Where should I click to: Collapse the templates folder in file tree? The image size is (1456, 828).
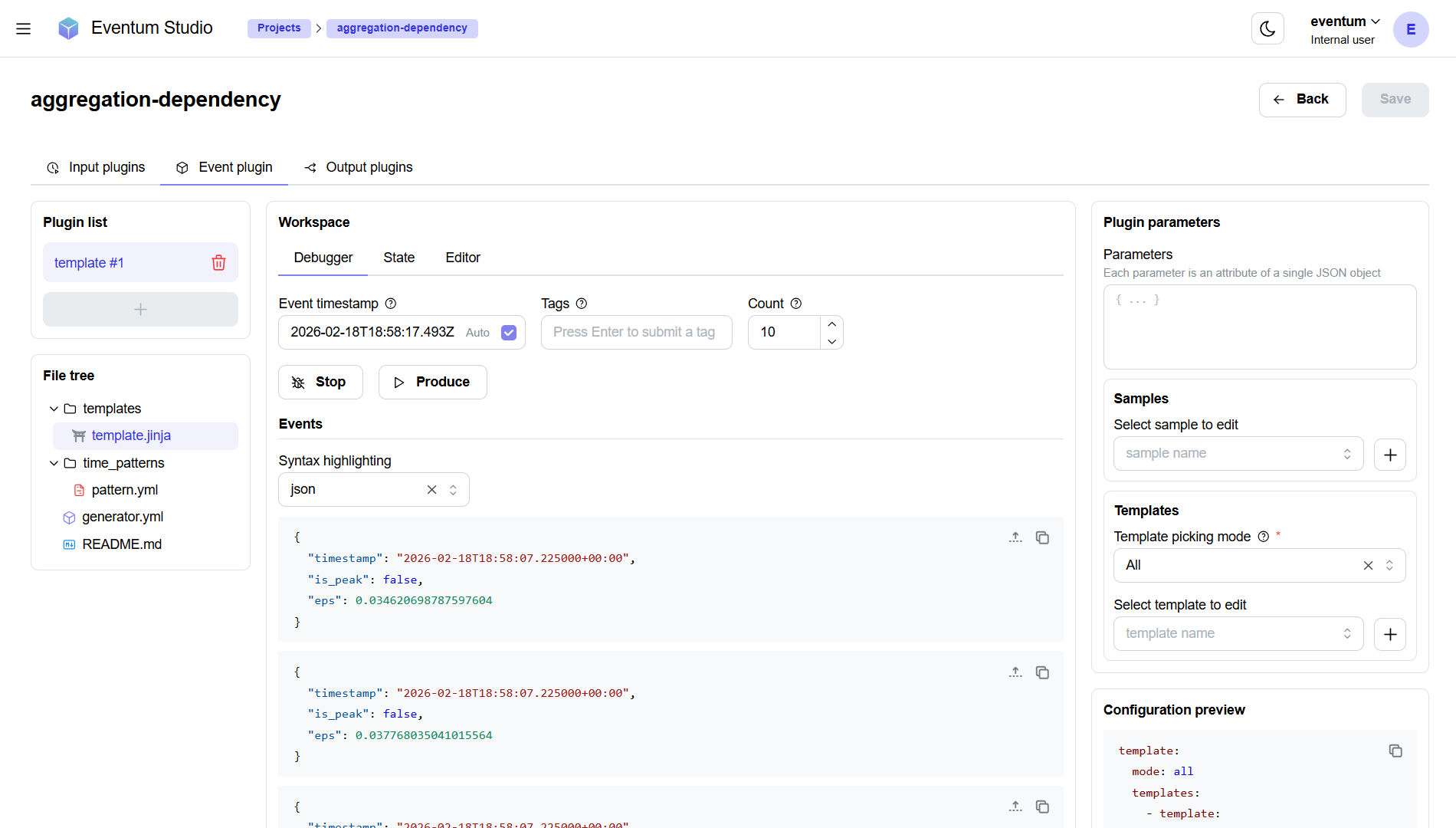coord(53,409)
